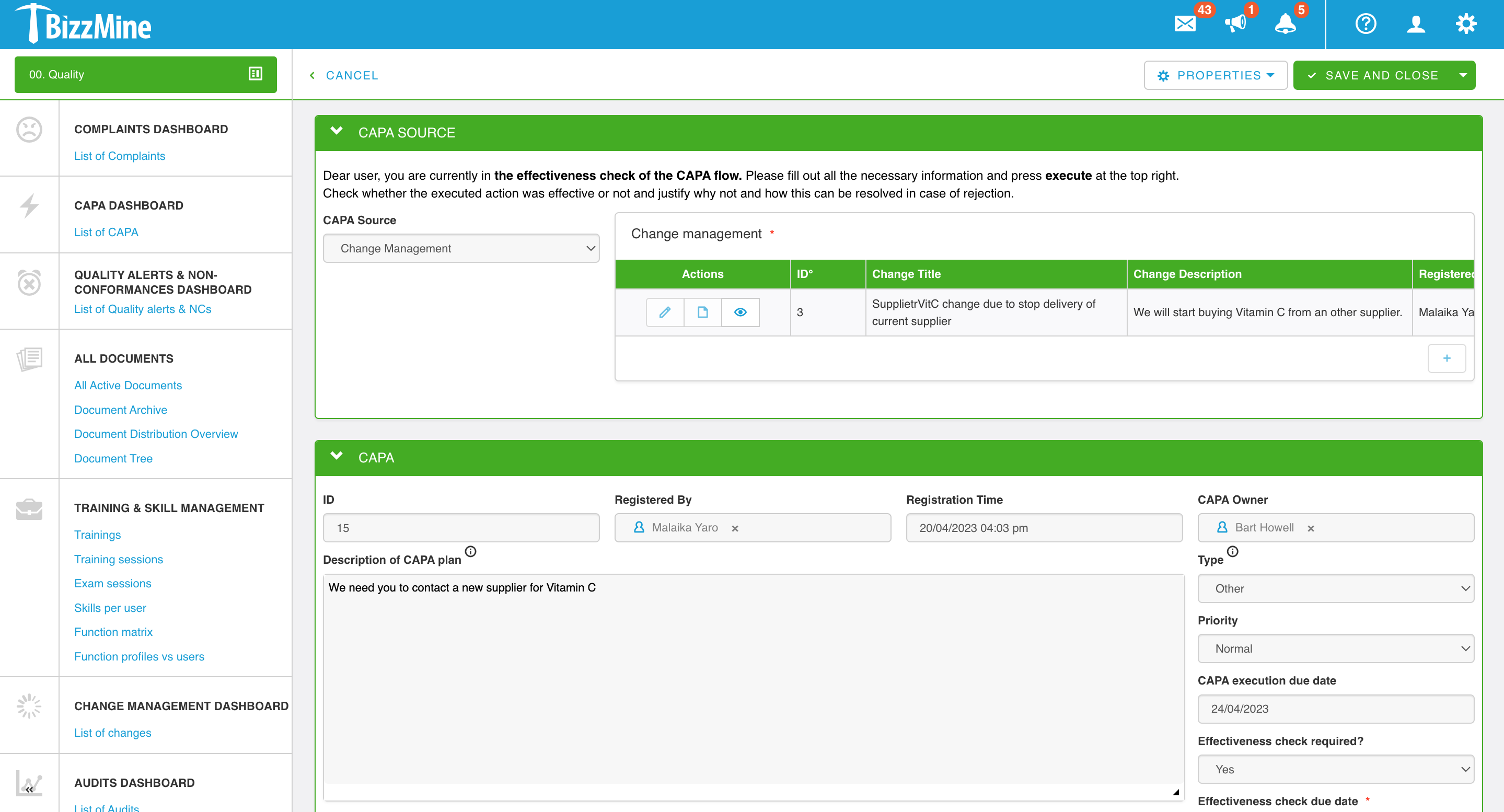Show info for Description of CAPA plan
This screenshot has width=1504, height=812.
coord(470,551)
